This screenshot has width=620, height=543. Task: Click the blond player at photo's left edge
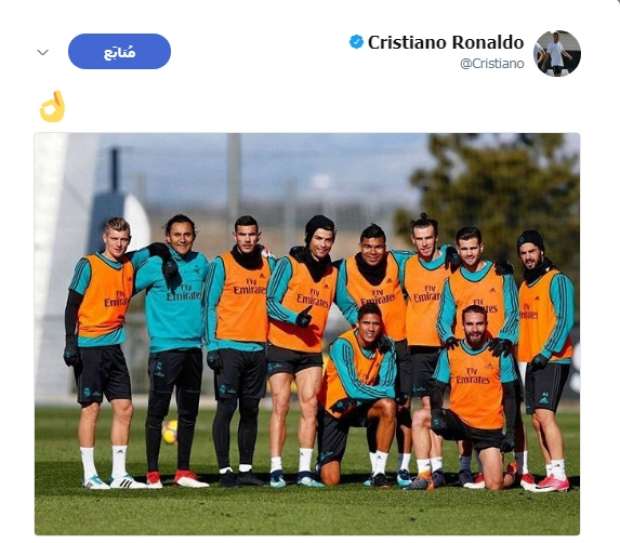[103, 352]
